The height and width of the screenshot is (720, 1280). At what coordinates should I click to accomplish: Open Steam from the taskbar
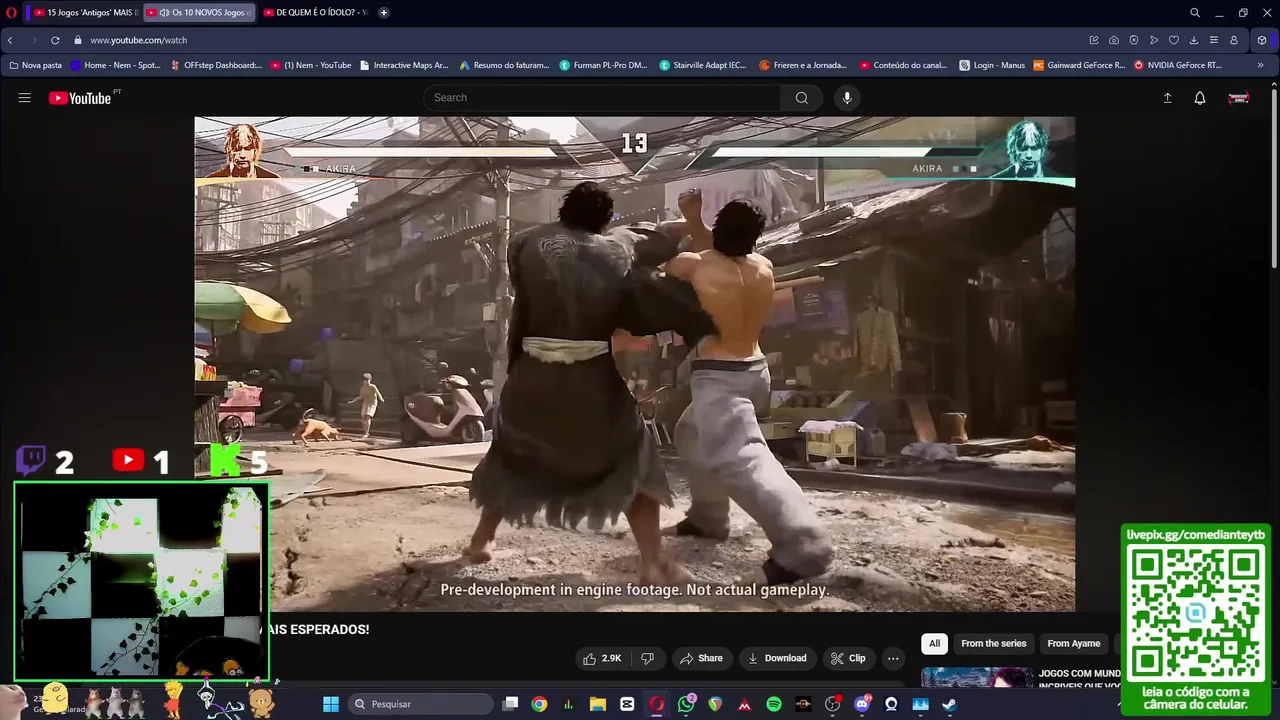[949, 704]
